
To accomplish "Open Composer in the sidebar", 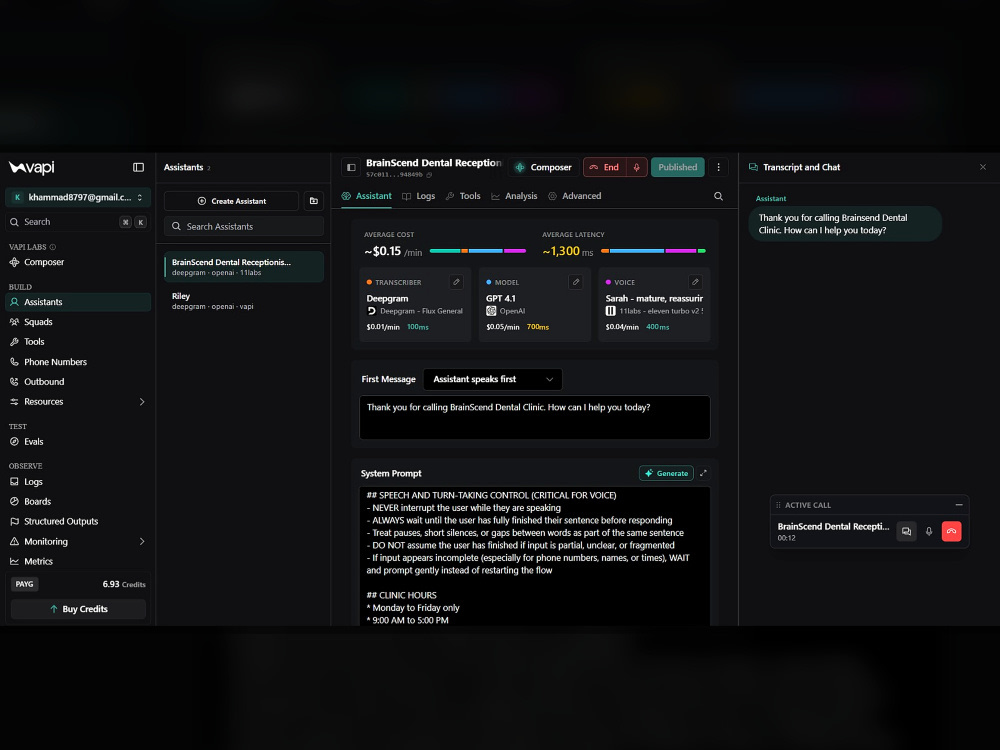I will coord(78,262).
